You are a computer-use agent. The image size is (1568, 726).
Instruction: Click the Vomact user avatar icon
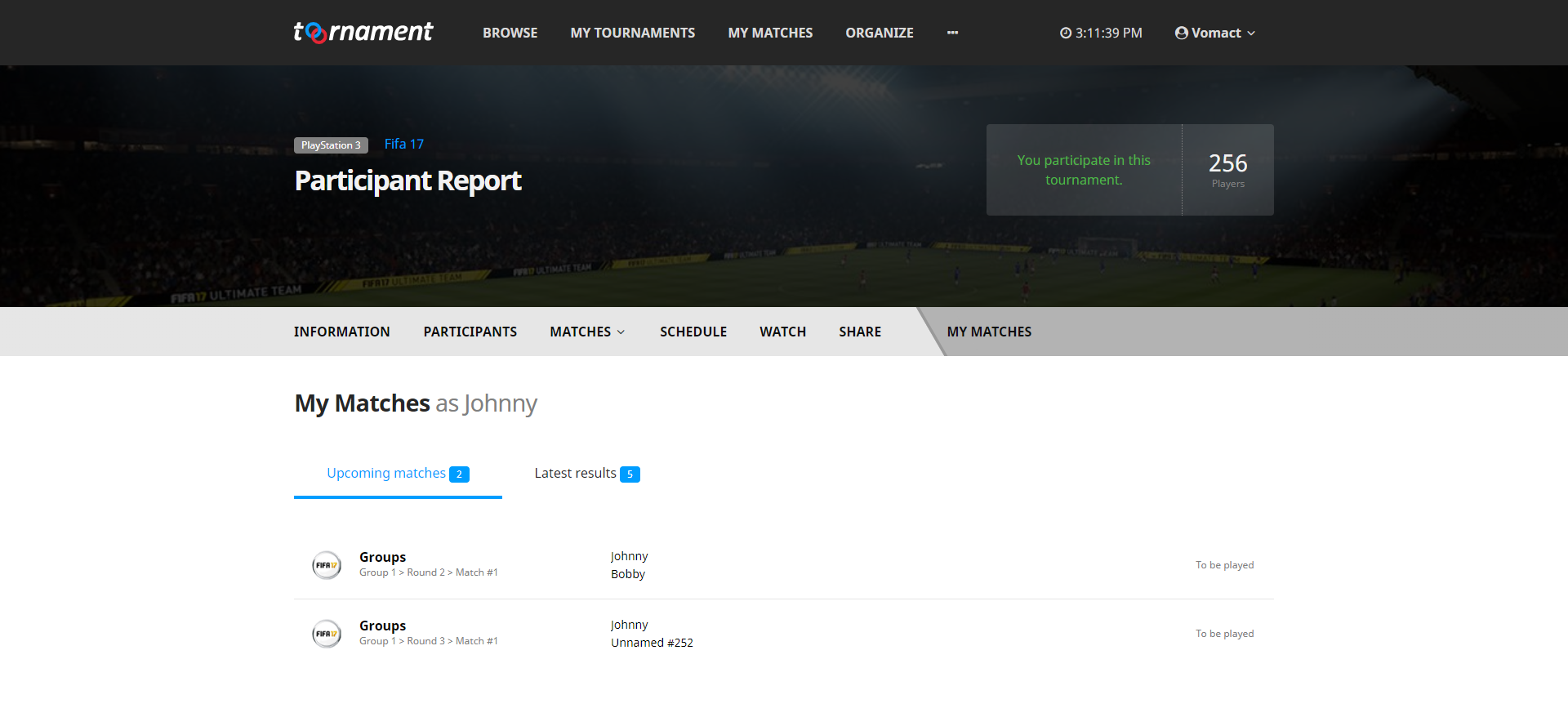(x=1181, y=33)
